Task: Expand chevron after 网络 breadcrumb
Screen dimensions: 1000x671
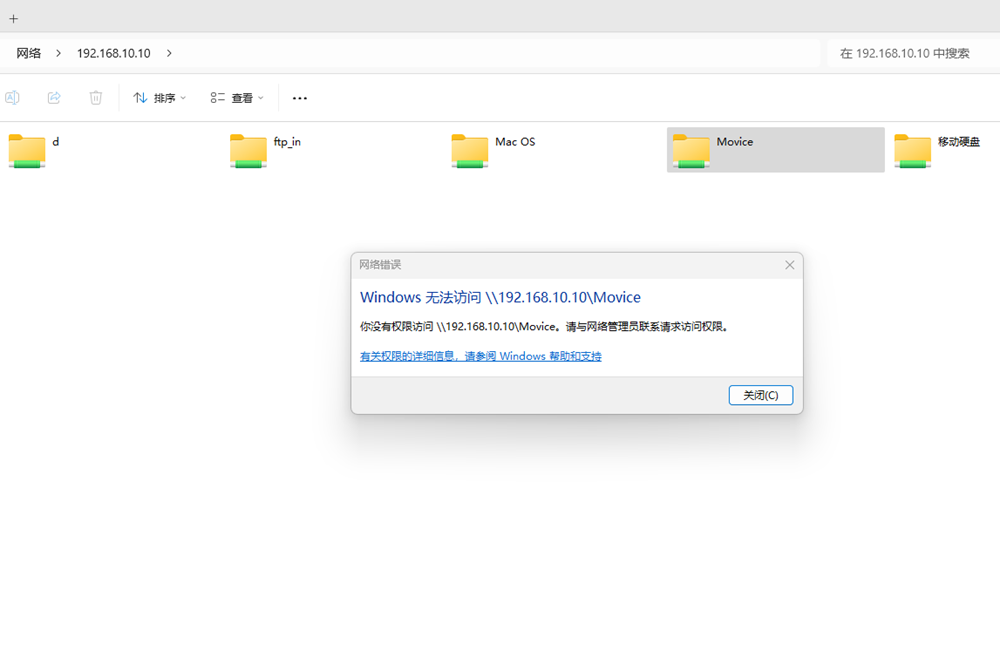Action: pyautogui.click(x=59, y=54)
